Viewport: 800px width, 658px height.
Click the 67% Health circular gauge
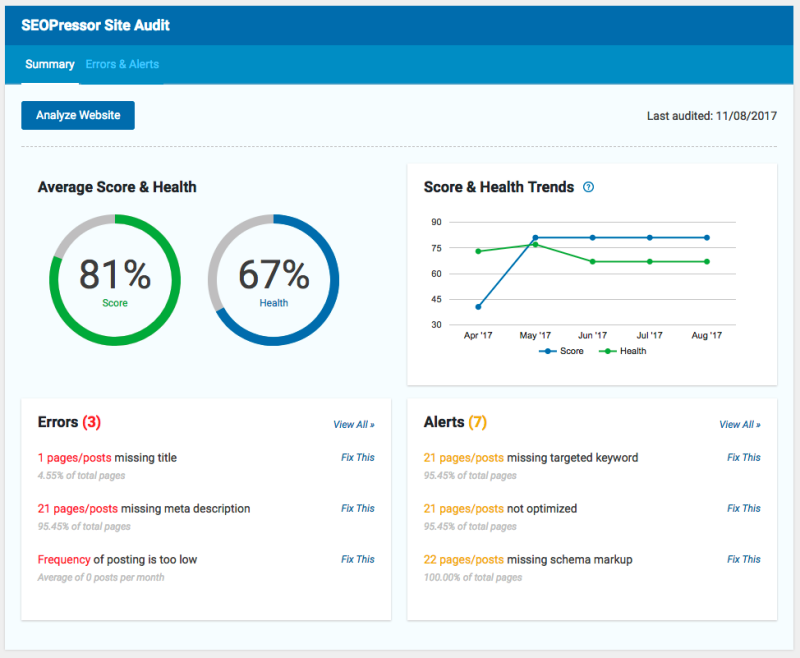point(273,280)
